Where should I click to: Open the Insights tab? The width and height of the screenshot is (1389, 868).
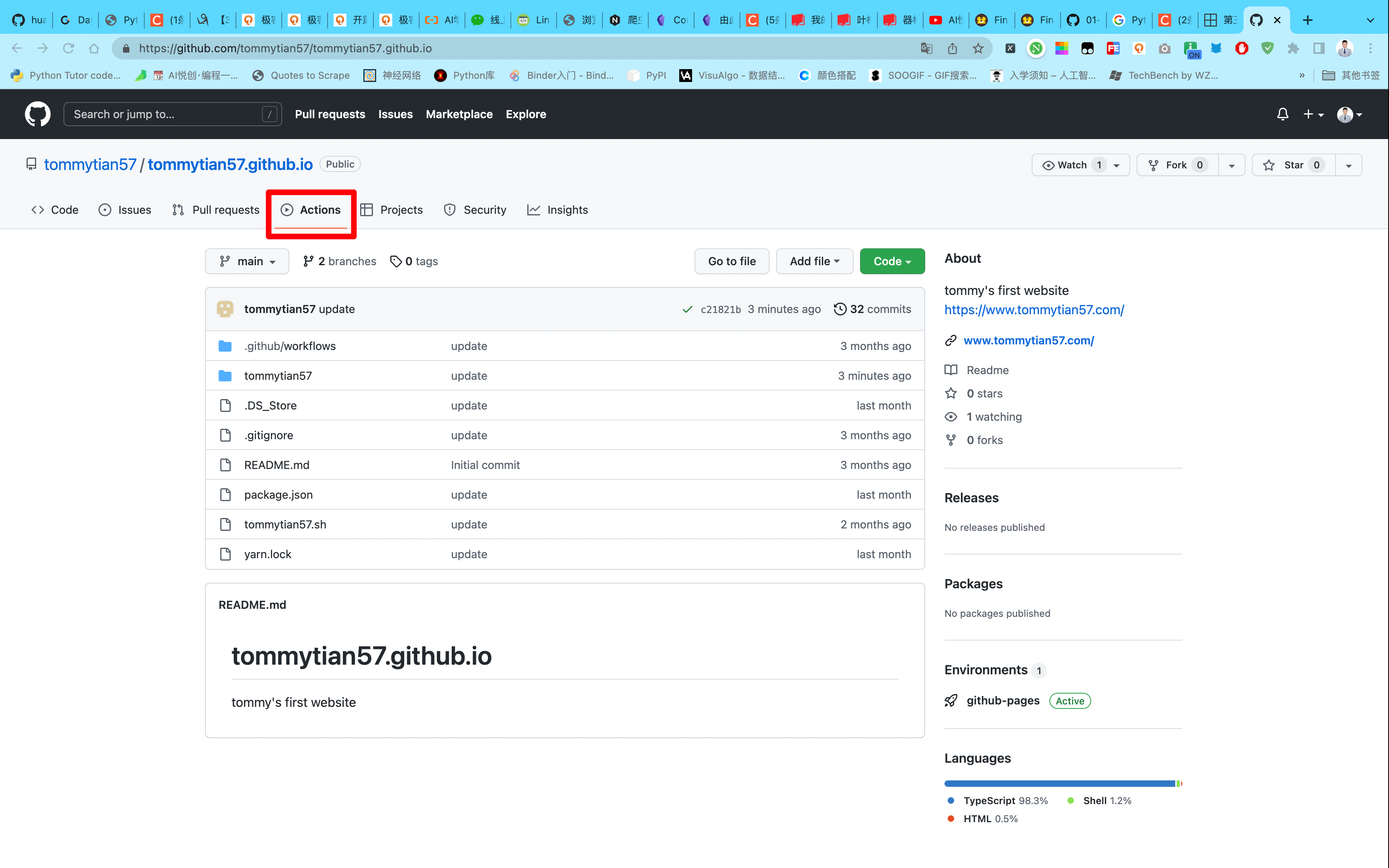557,209
